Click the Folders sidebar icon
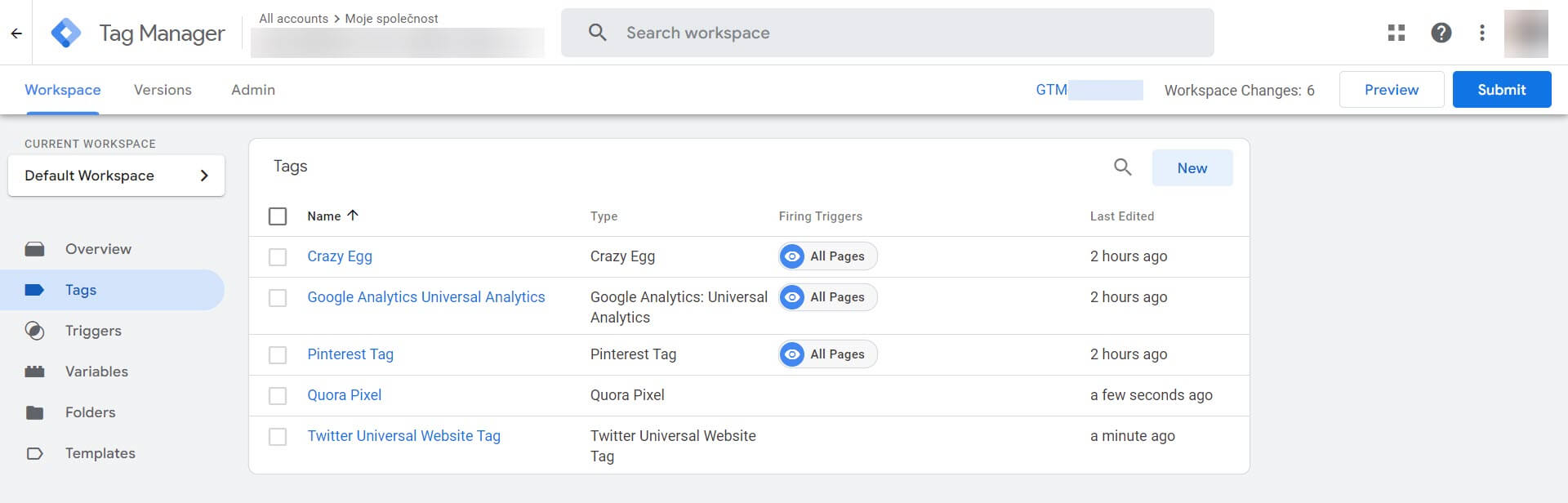 35,412
